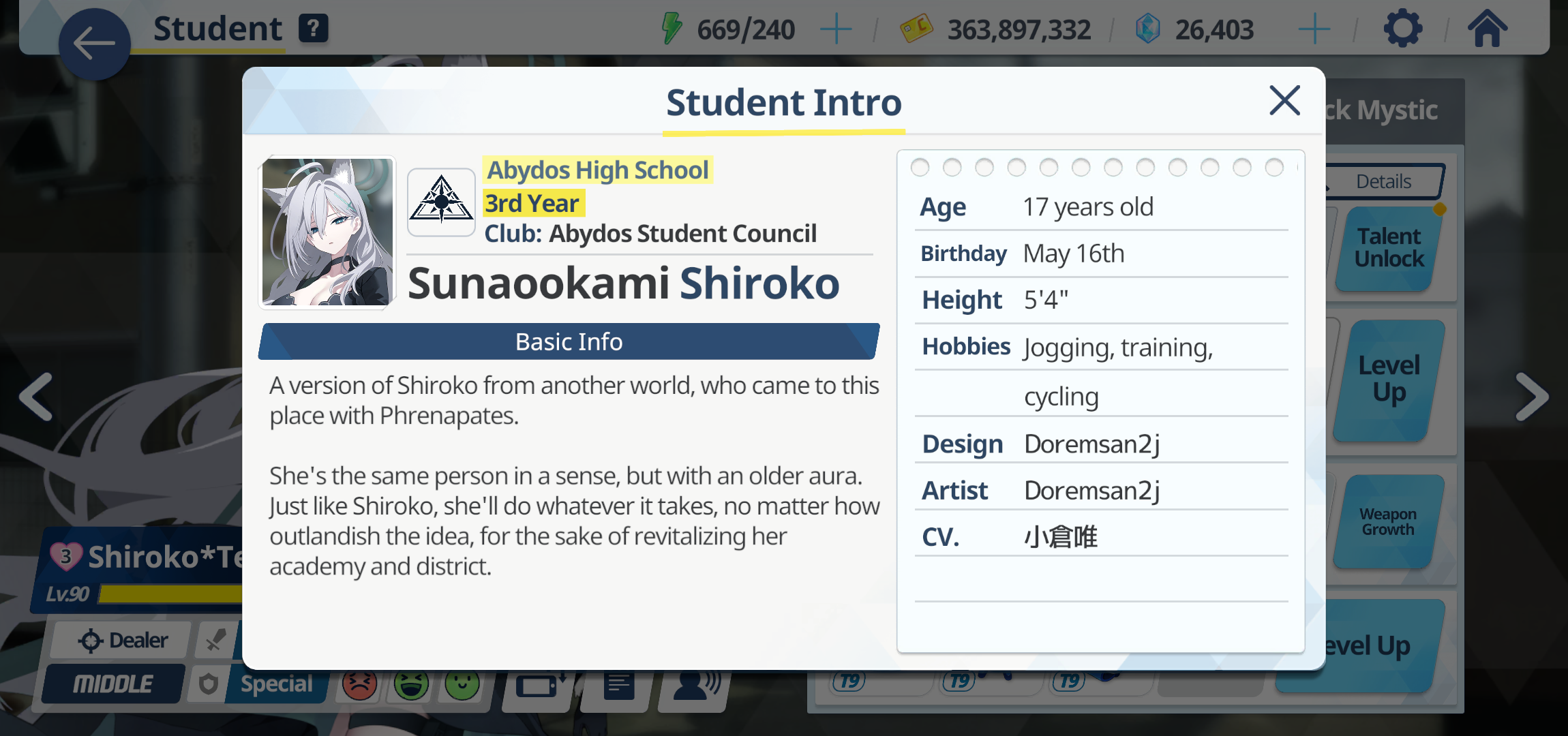Tap the 363,897,332 credits amount
The image size is (1568, 736).
click(1019, 29)
